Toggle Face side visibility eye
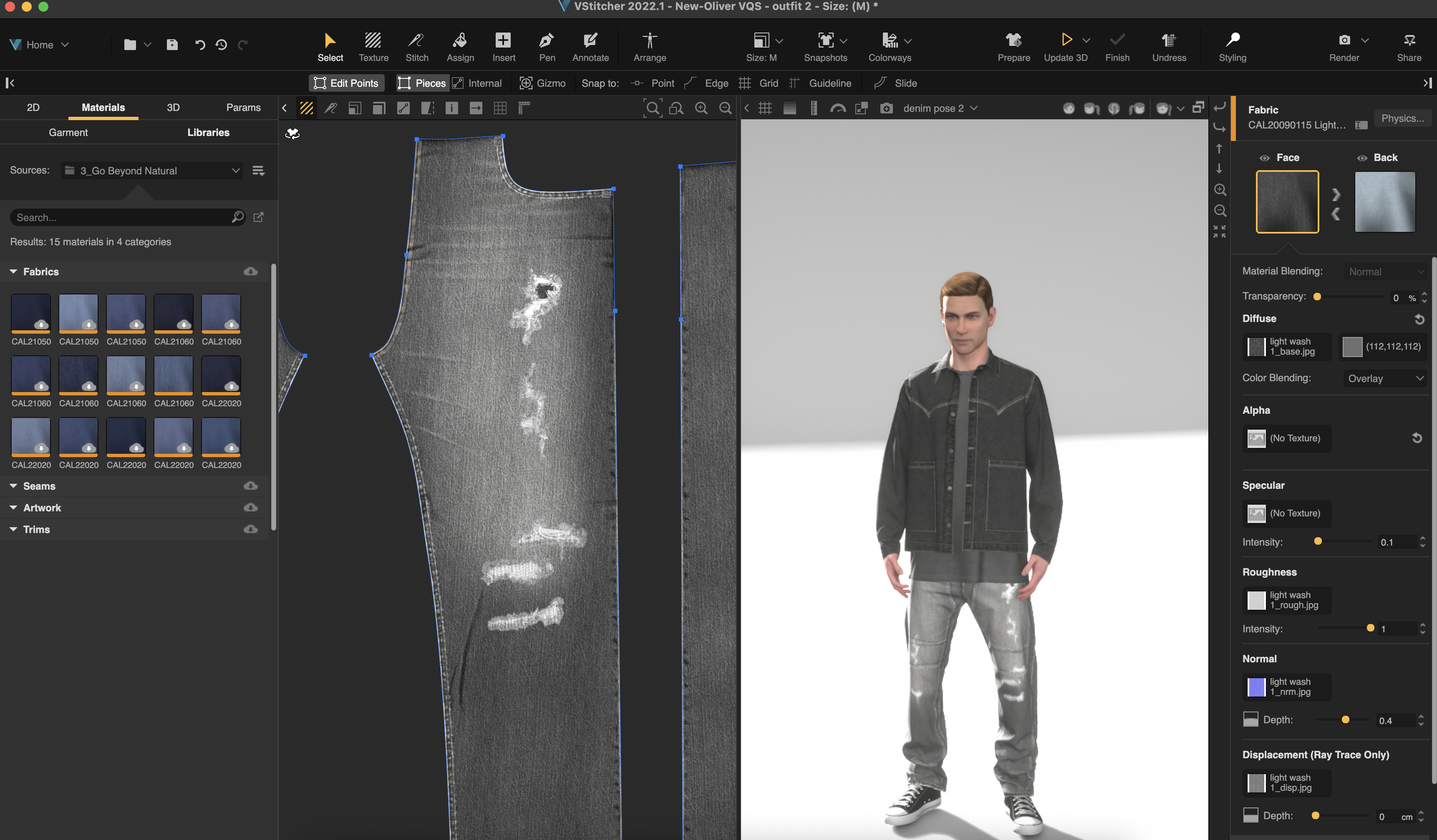This screenshot has height=840, width=1437. point(1264,158)
